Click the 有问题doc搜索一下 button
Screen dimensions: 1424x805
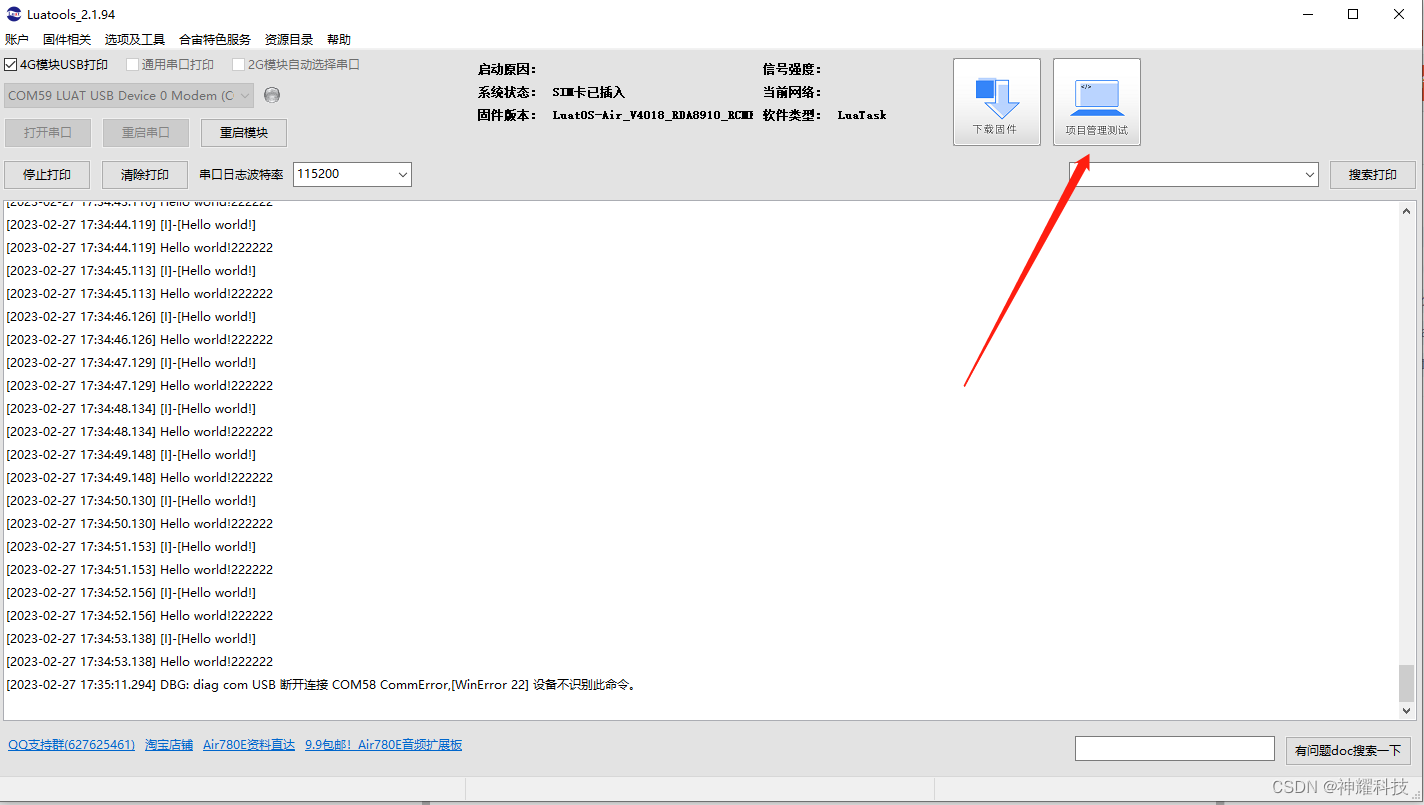click(1348, 749)
